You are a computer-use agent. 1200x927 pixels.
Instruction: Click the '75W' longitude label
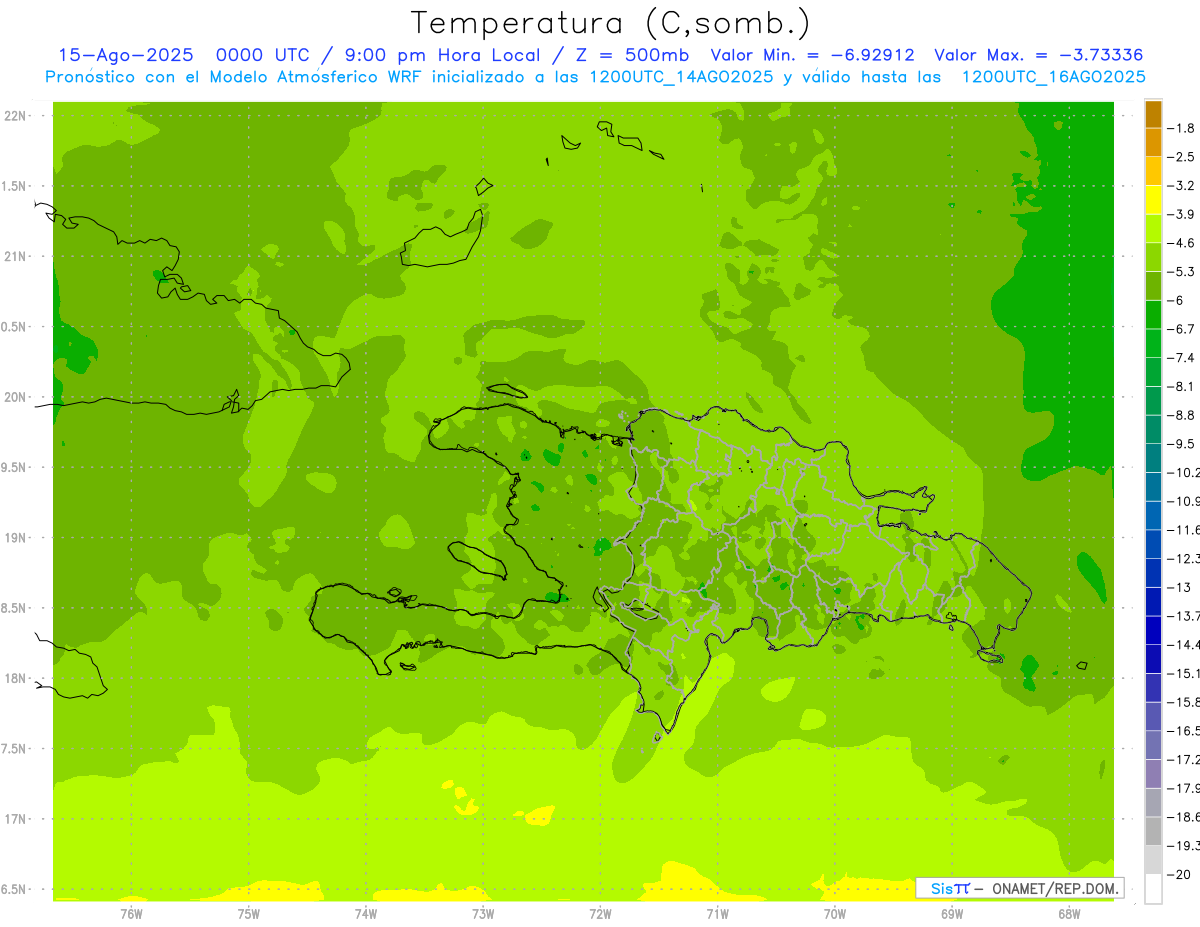[249, 913]
